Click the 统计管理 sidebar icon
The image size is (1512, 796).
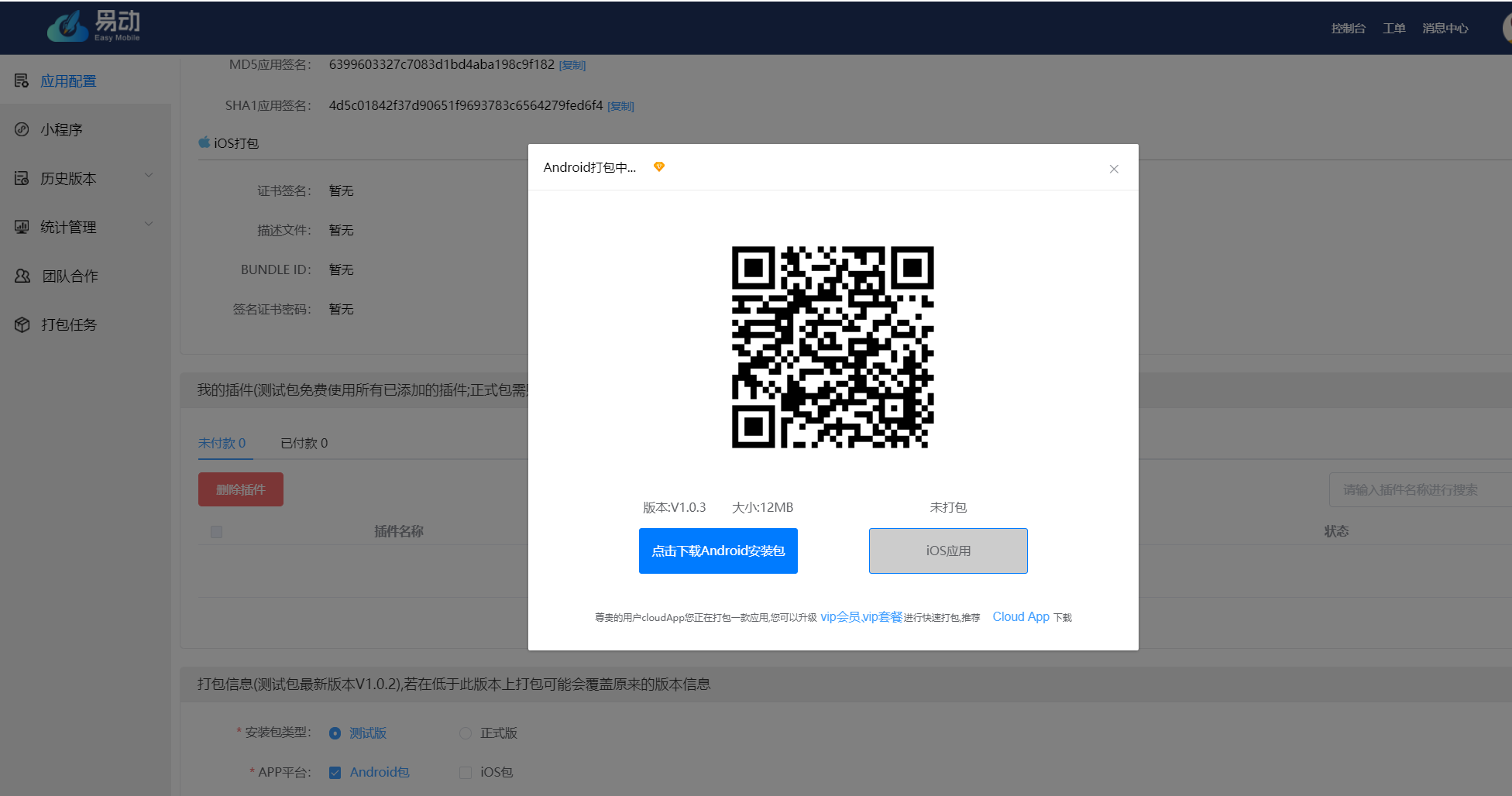(x=22, y=227)
